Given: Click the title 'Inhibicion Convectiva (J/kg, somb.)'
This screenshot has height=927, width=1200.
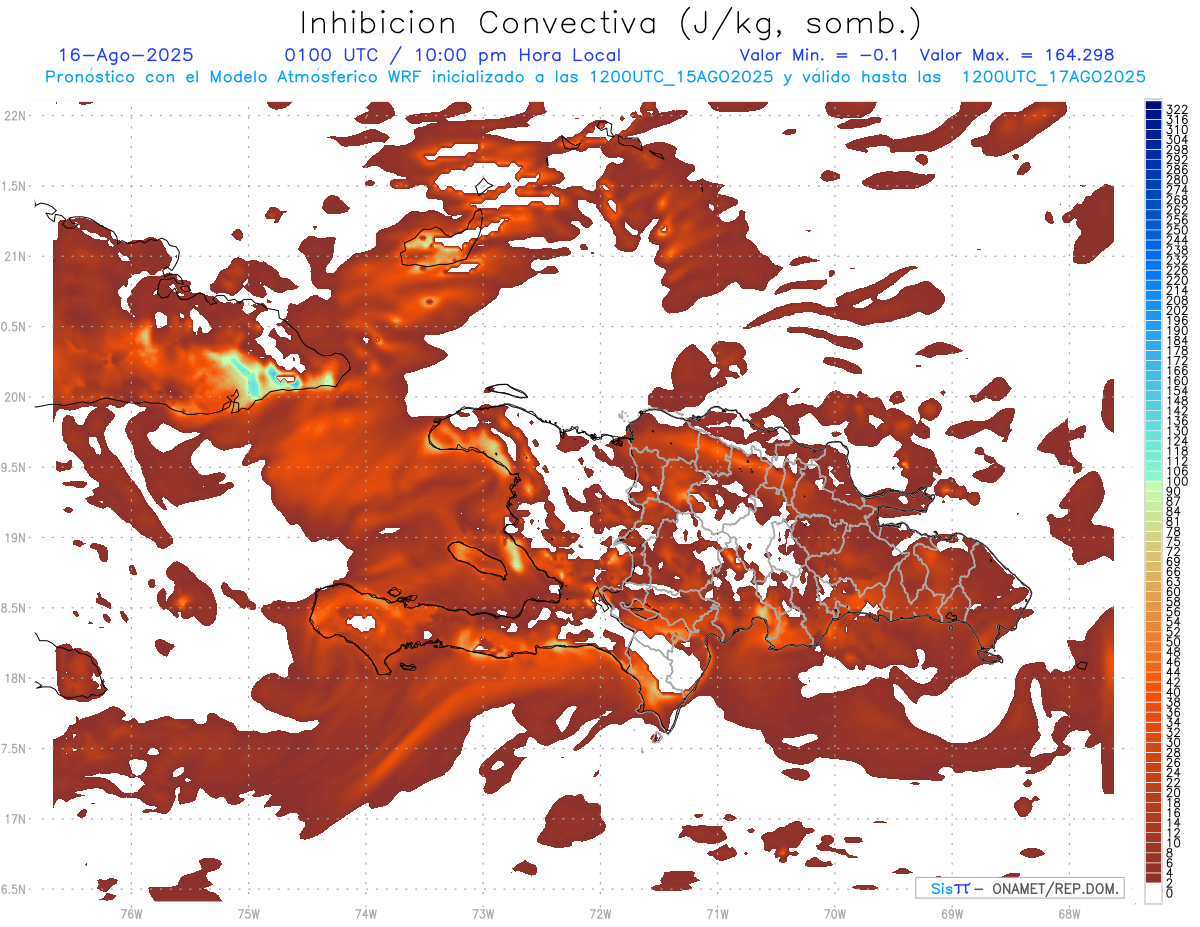Looking at the screenshot, I should [611, 22].
